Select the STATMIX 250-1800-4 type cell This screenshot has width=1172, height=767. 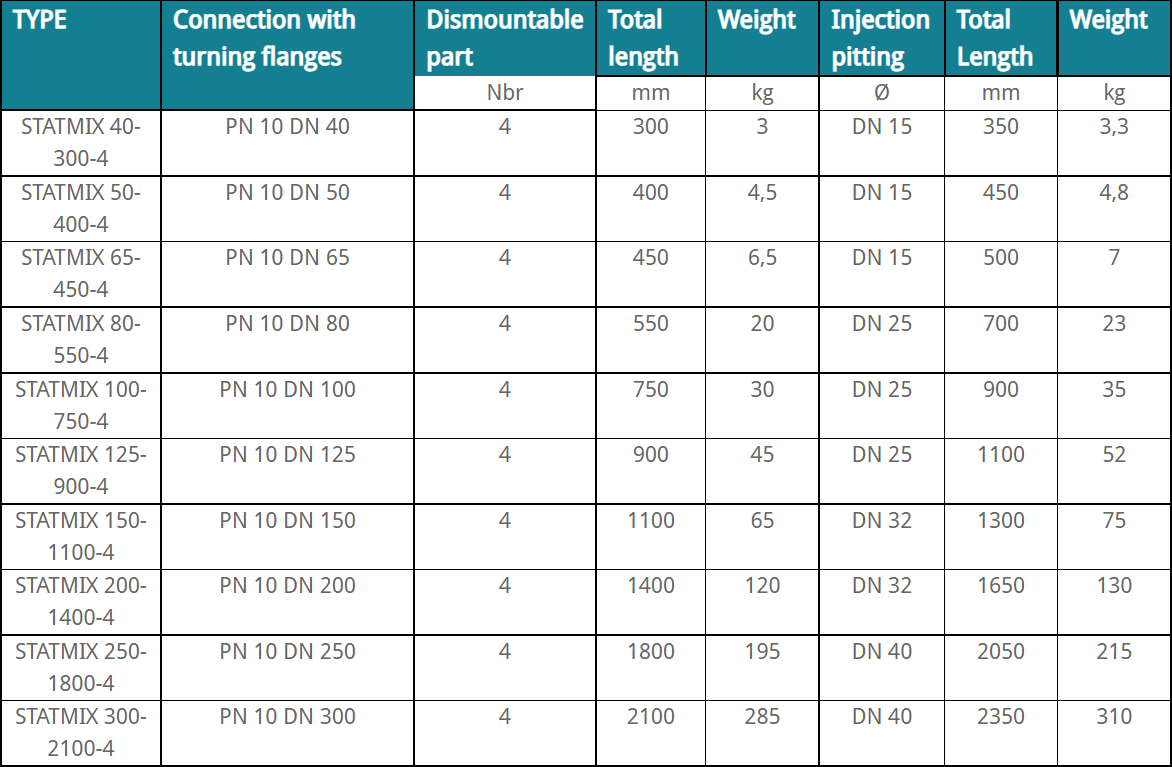[81, 667]
